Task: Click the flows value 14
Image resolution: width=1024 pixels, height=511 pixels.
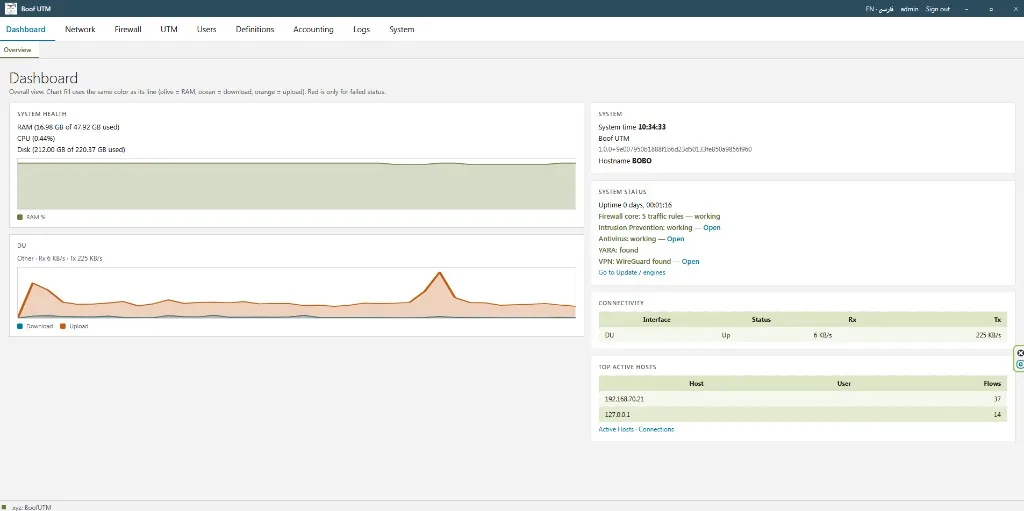Action: click(997, 414)
